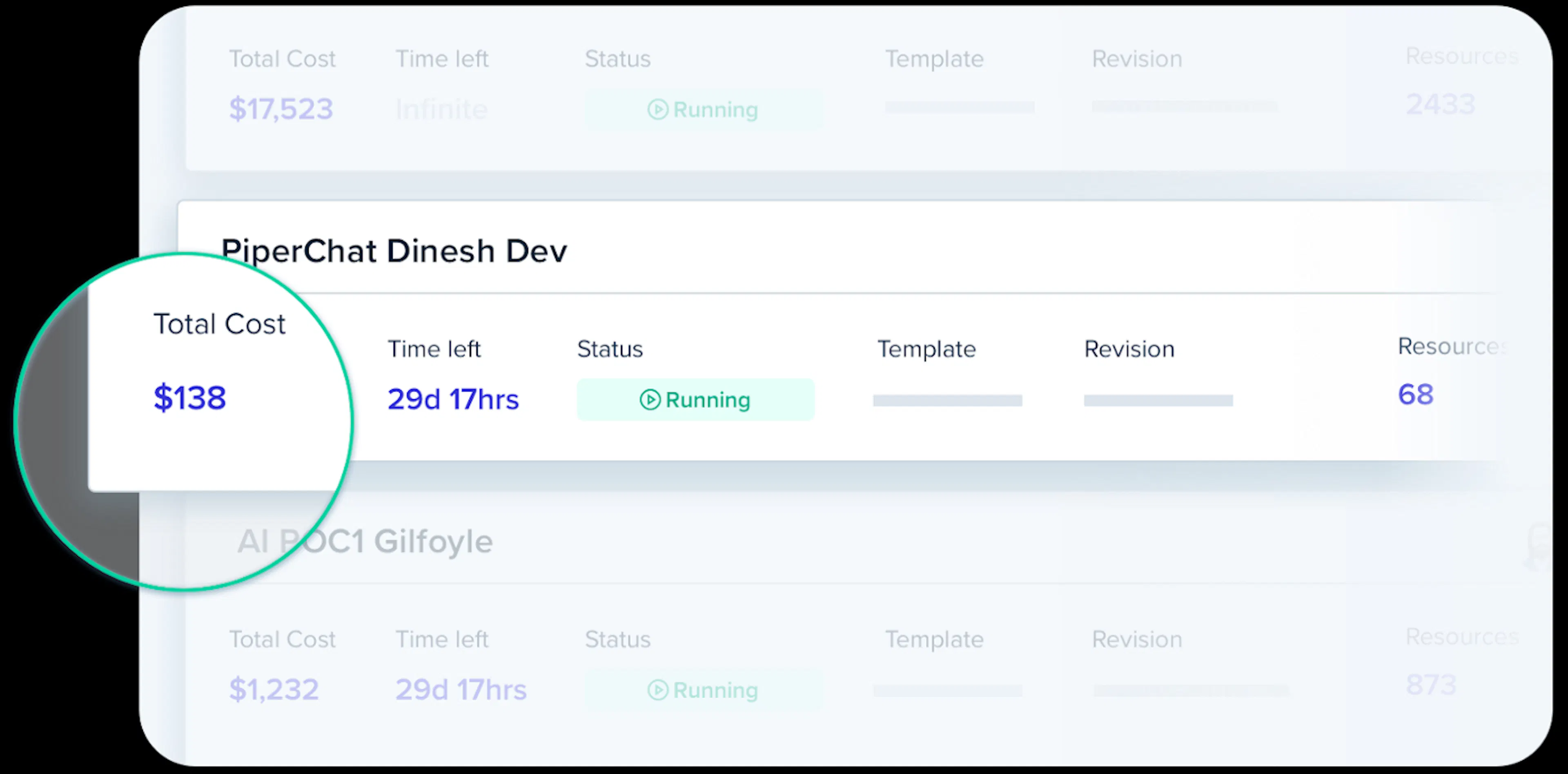Click the 873 resources count
Image resolution: width=1568 pixels, height=774 pixels.
coord(1431,685)
